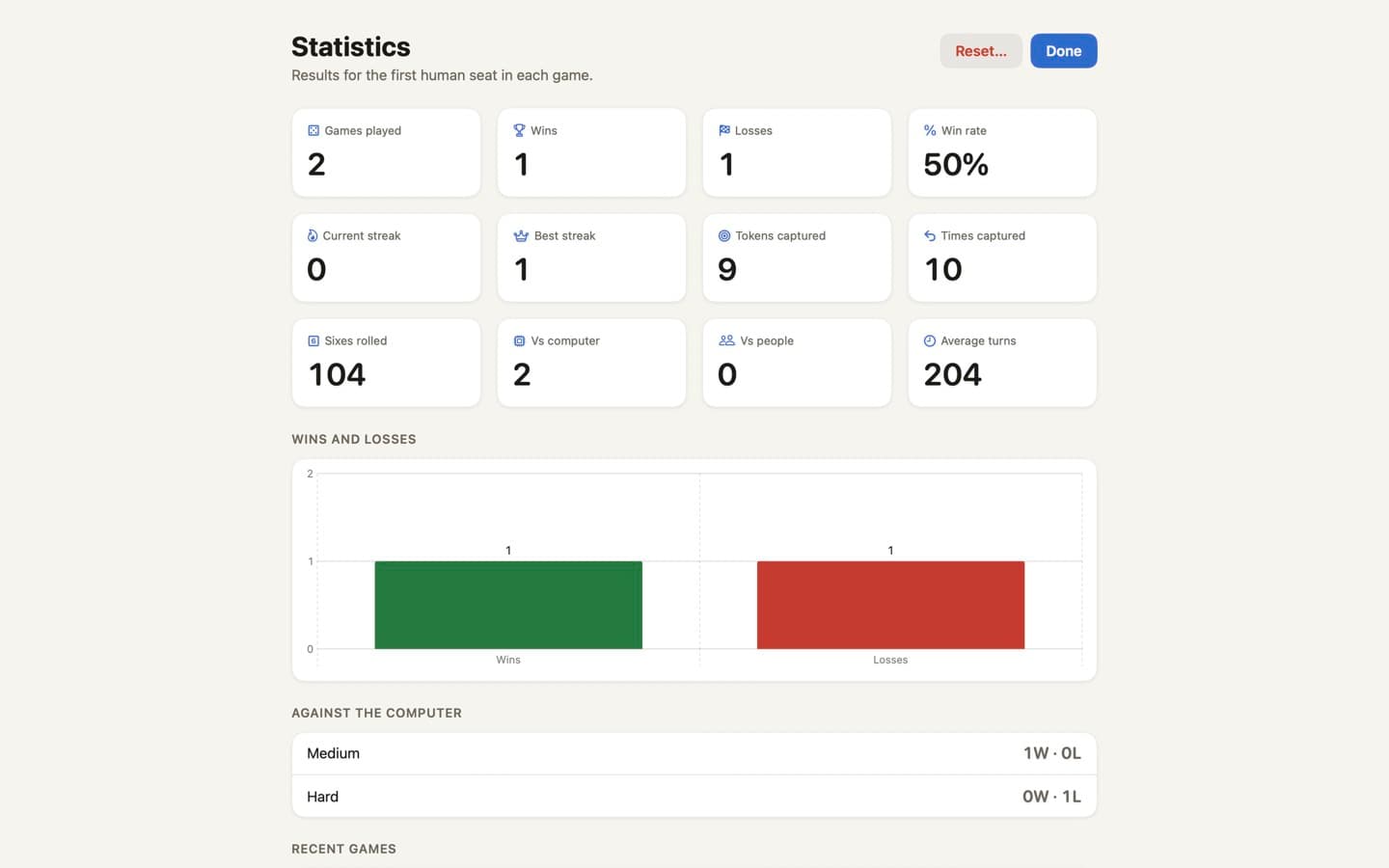Click the 'WINS AND LOSSES' section heading
The width and height of the screenshot is (1389, 868).
[354, 439]
